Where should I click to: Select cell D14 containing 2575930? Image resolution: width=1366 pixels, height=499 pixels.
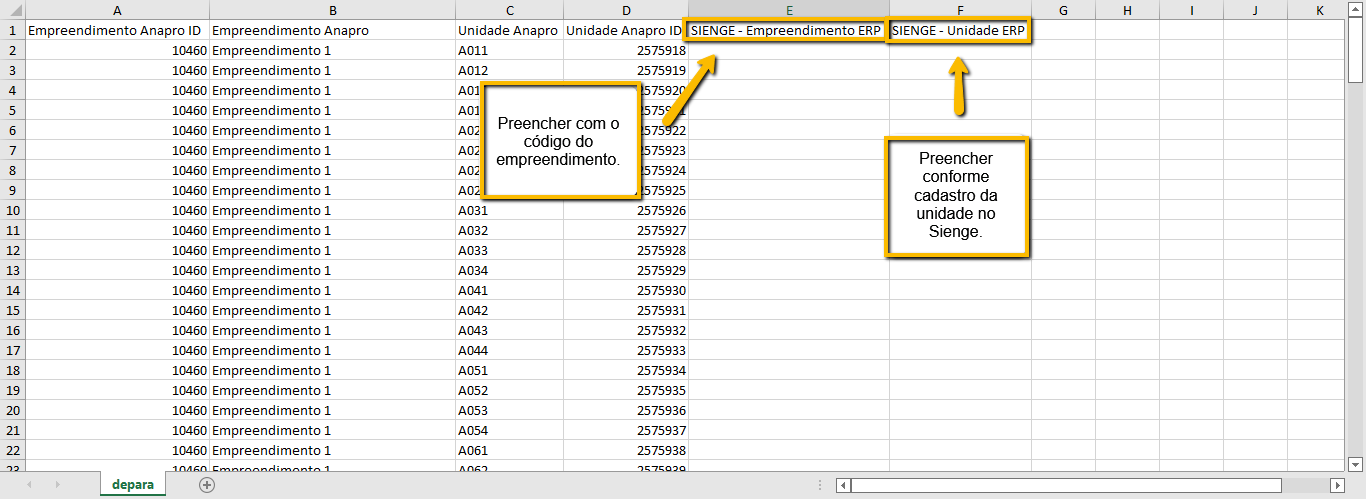click(625, 290)
